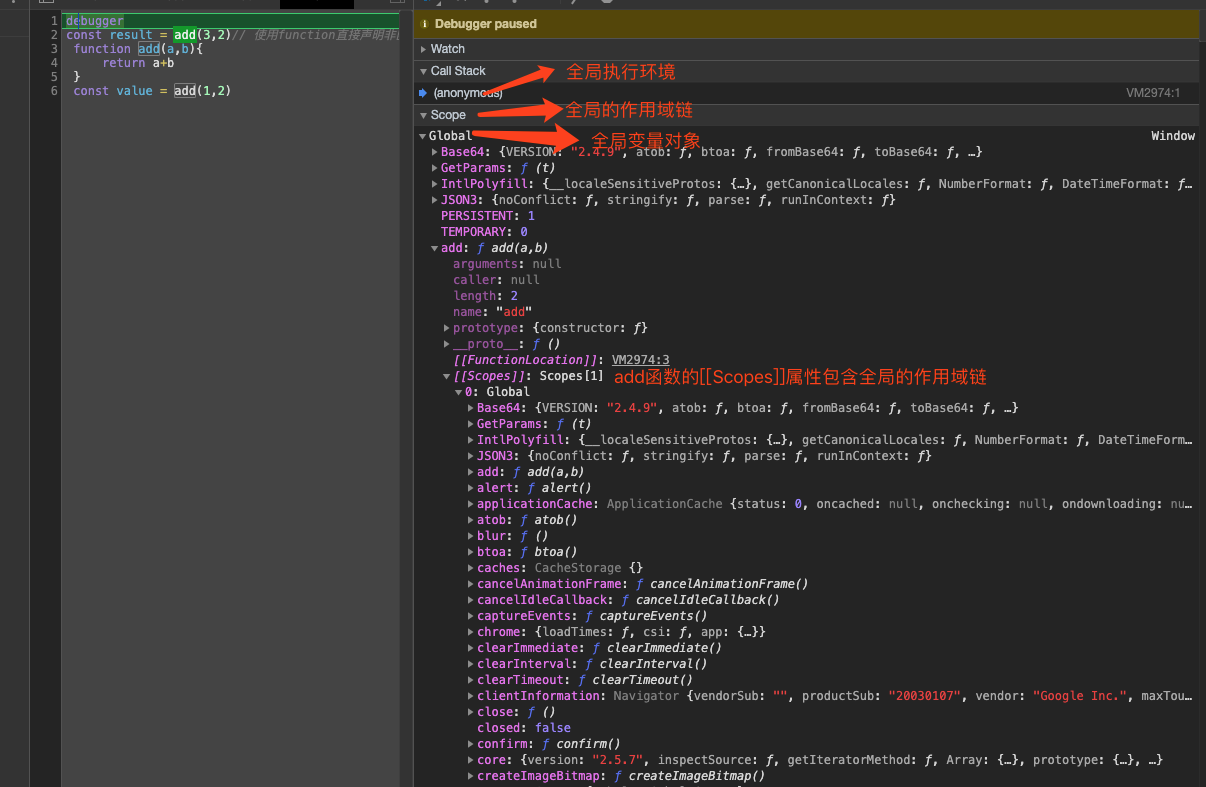Open the VM2974:1 source link
1206x787 pixels.
(1153, 93)
